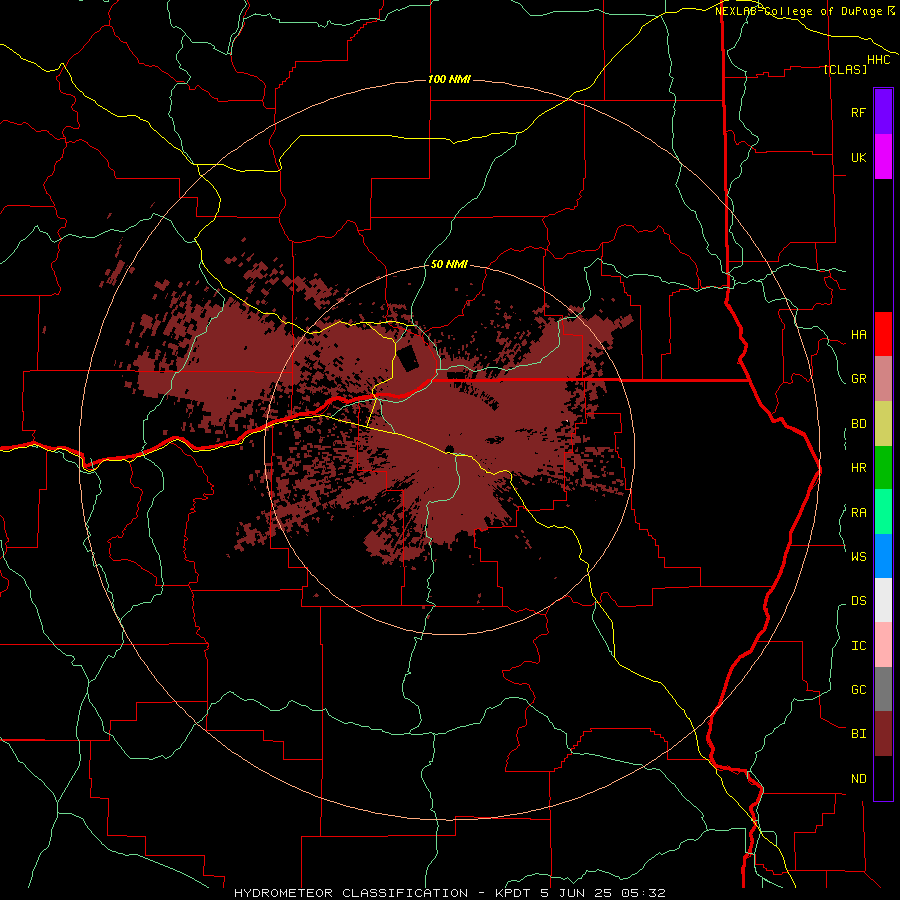The width and height of the screenshot is (900, 900).
Task: Click the UK legend label
Action: tap(858, 157)
